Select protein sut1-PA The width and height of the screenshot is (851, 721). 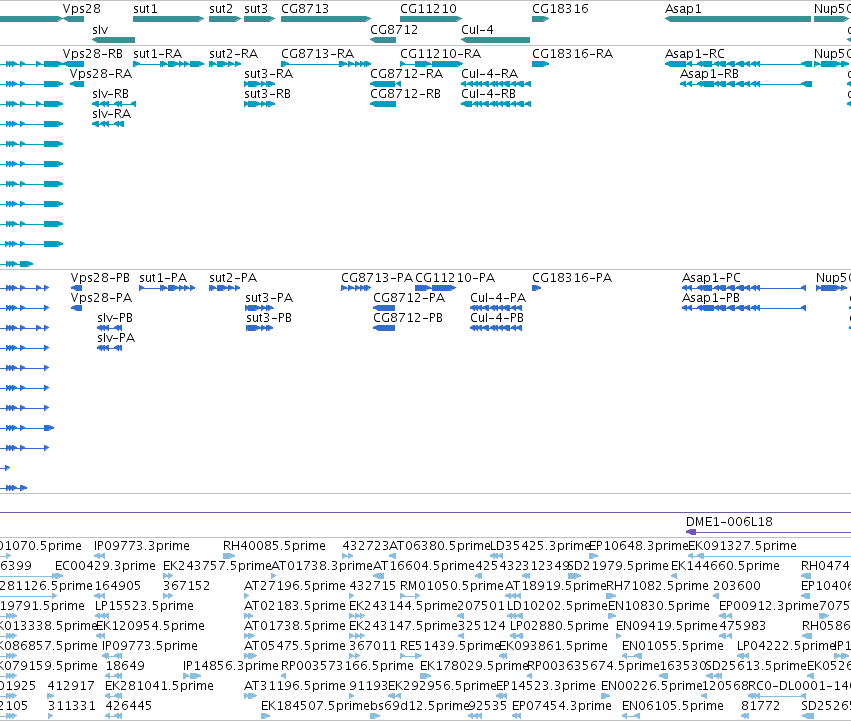pos(163,278)
